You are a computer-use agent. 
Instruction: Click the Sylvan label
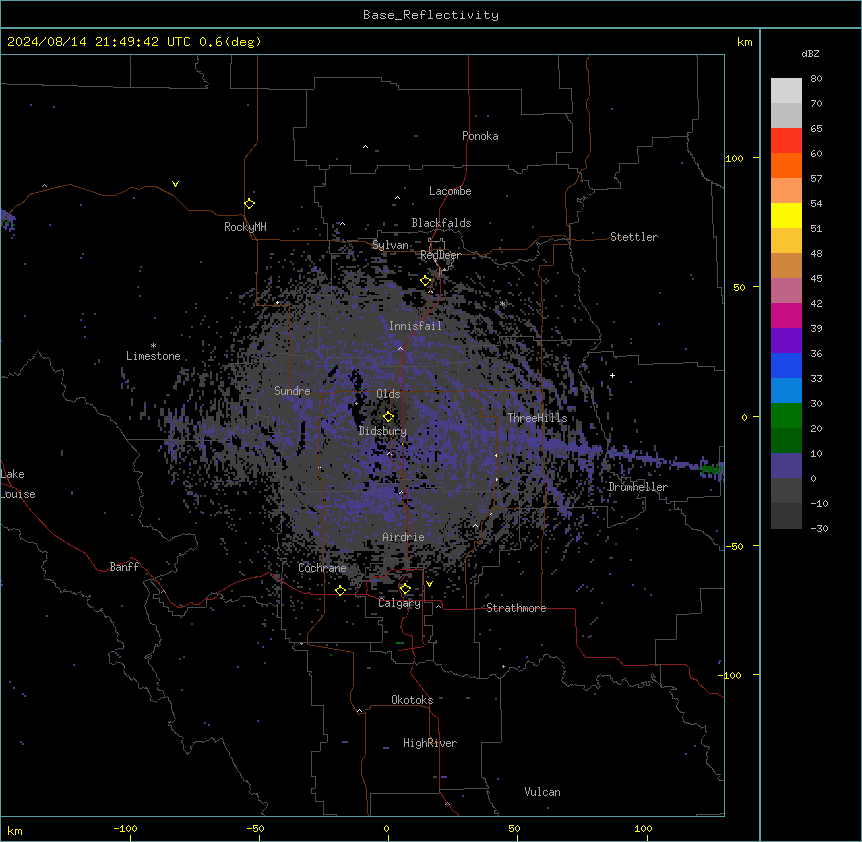pos(390,245)
